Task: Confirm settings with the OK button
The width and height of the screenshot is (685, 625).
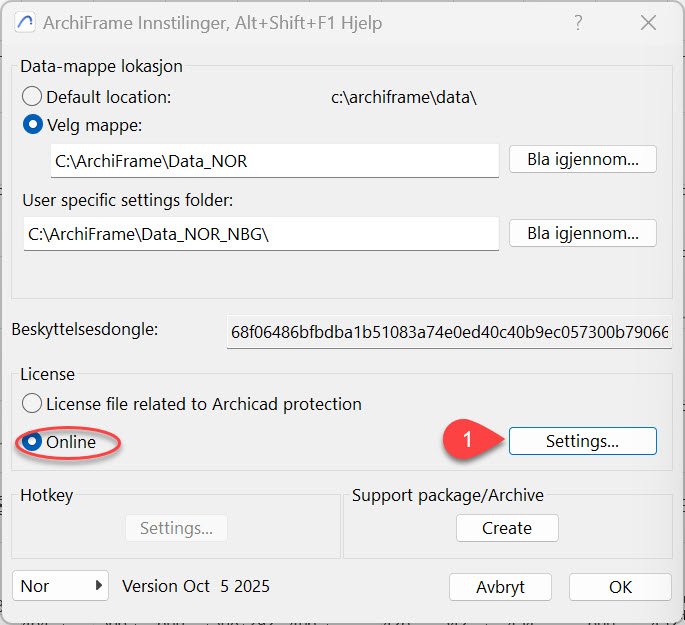Action: 620,587
